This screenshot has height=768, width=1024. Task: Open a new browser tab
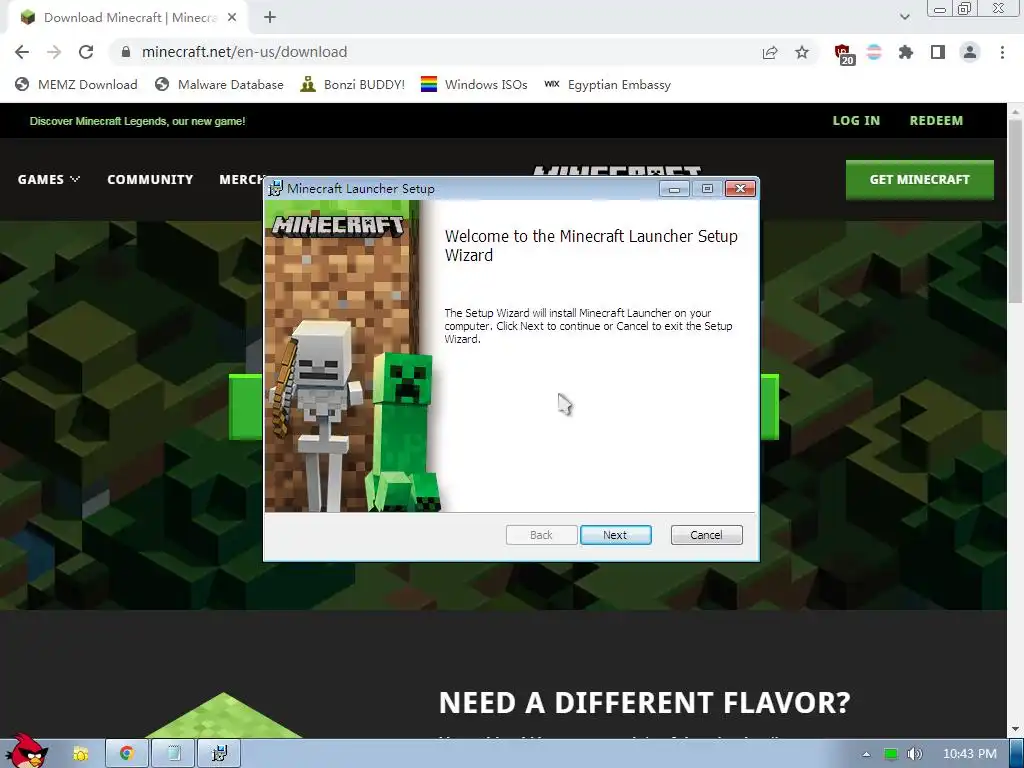pyautogui.click(x=270, y=18)
